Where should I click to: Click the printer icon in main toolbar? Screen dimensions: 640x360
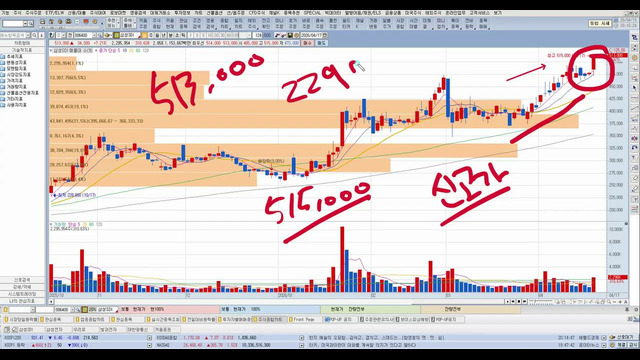coord(42,22)
